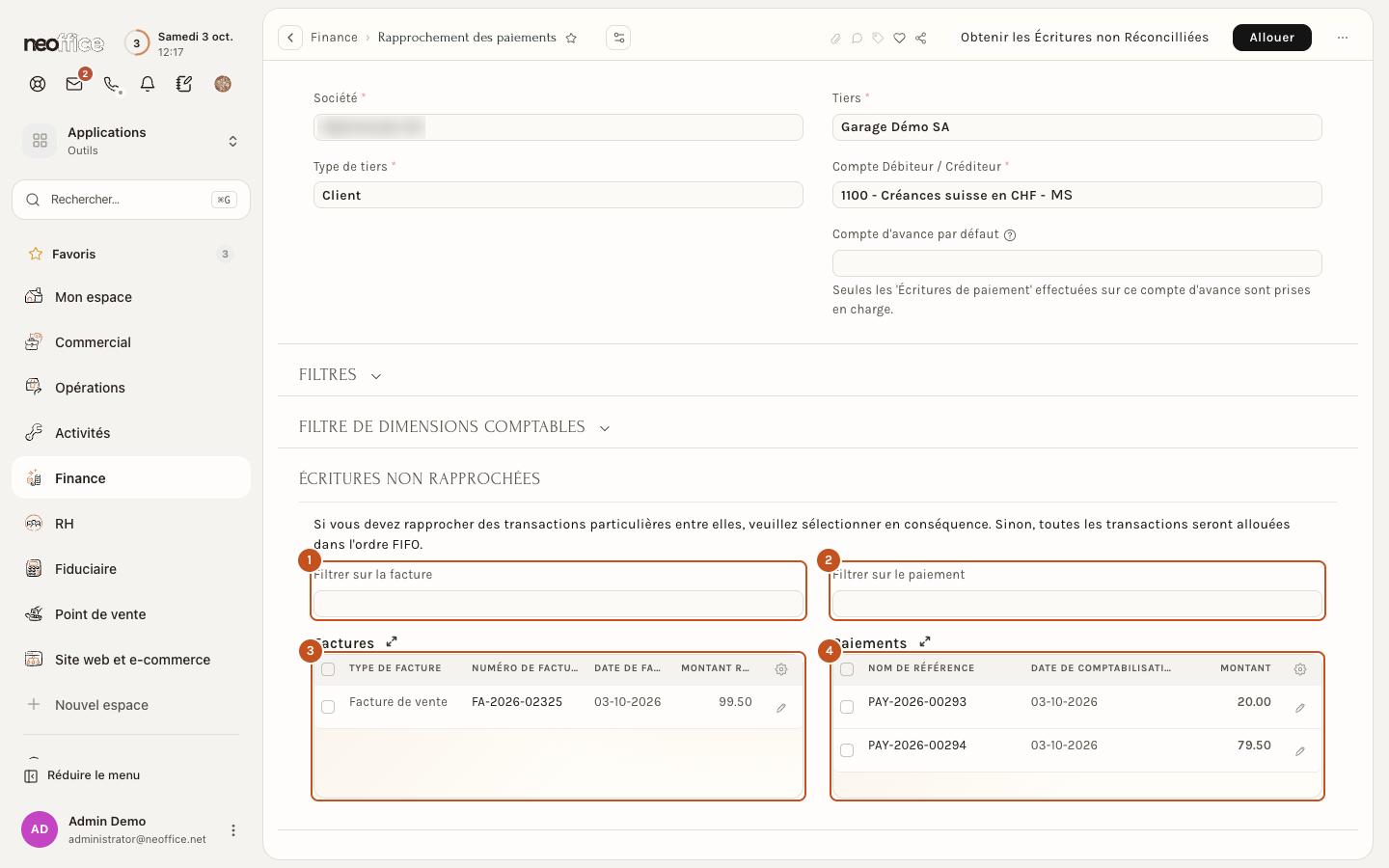
Task: Edit the FA-2026-02325 invoice row
Action: [781, 708]
